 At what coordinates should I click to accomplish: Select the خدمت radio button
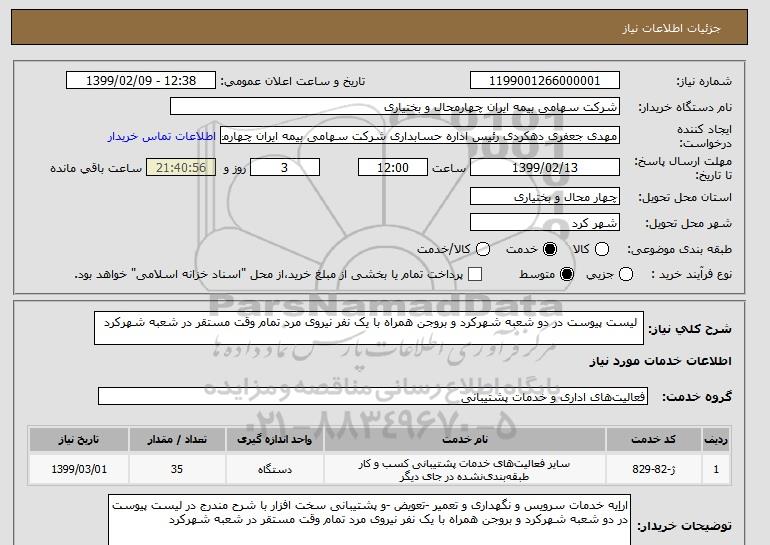coord(550,249)
